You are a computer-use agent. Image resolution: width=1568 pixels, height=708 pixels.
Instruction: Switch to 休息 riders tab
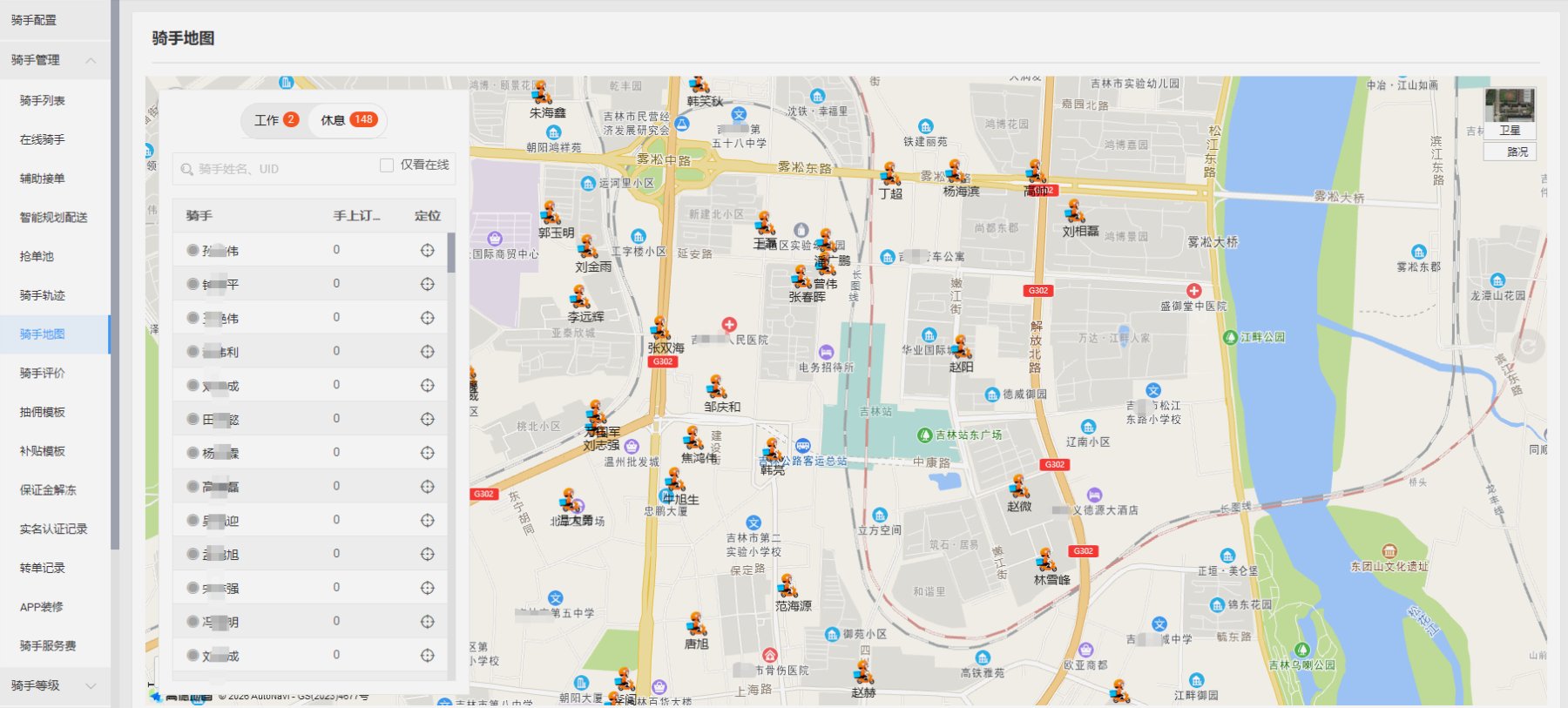348,120
